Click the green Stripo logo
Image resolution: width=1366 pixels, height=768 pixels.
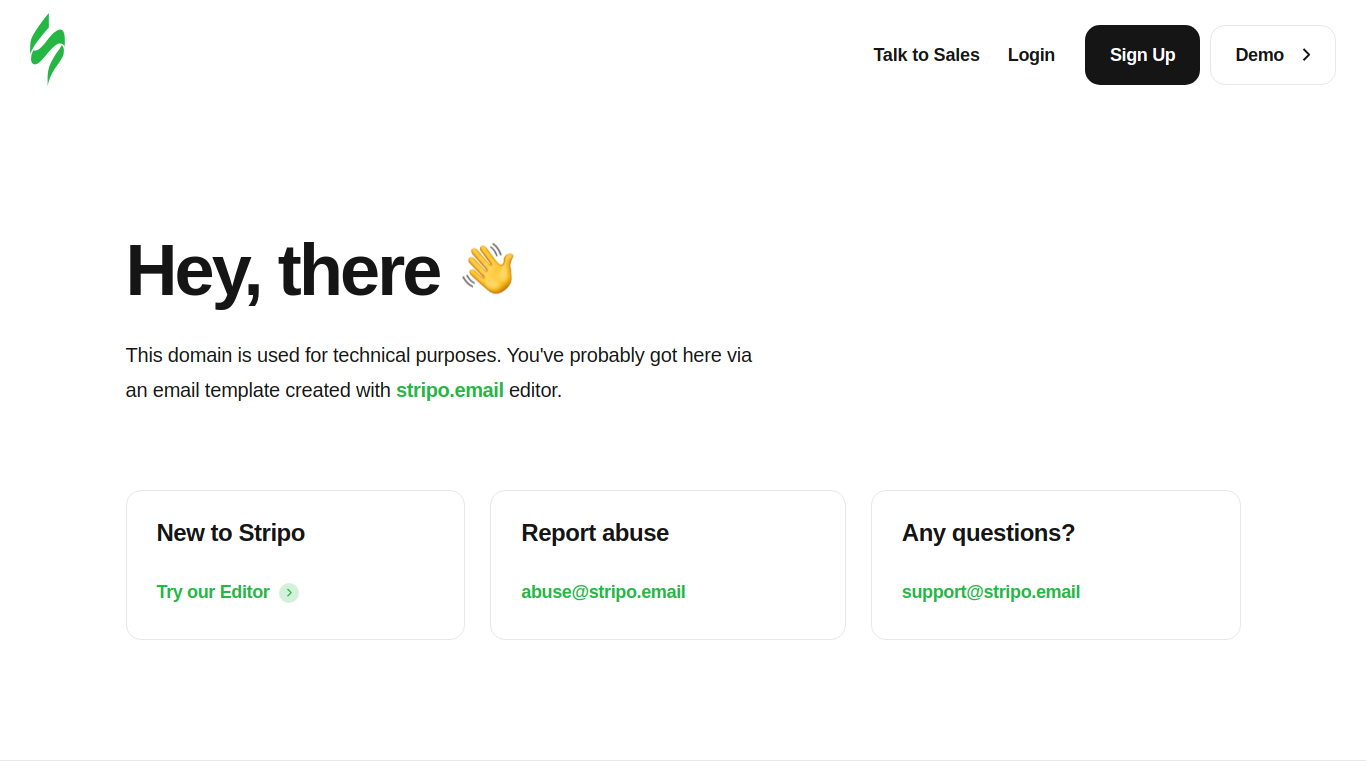click(x=47, y=49)
